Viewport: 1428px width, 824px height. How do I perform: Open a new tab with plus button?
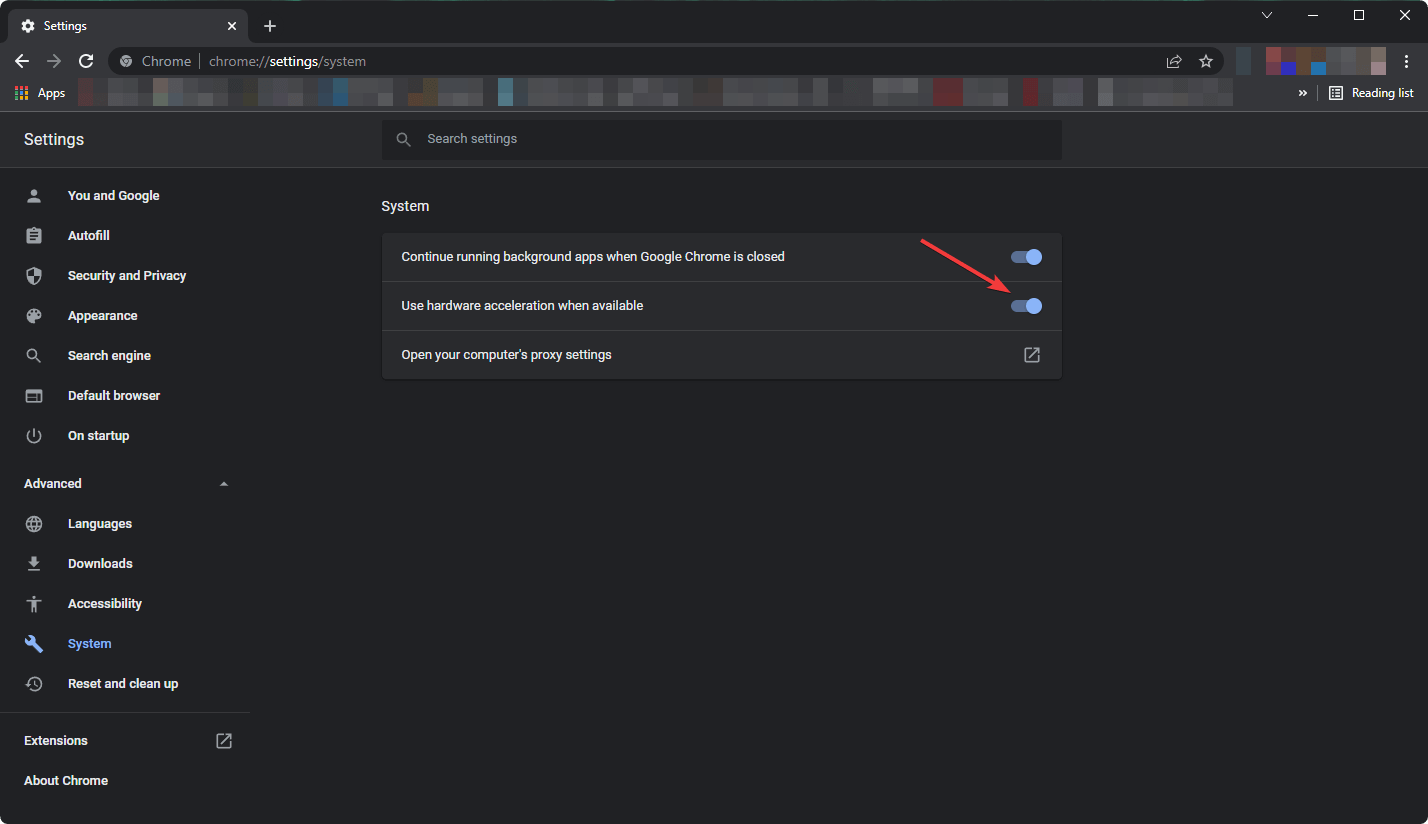[270, 26]
